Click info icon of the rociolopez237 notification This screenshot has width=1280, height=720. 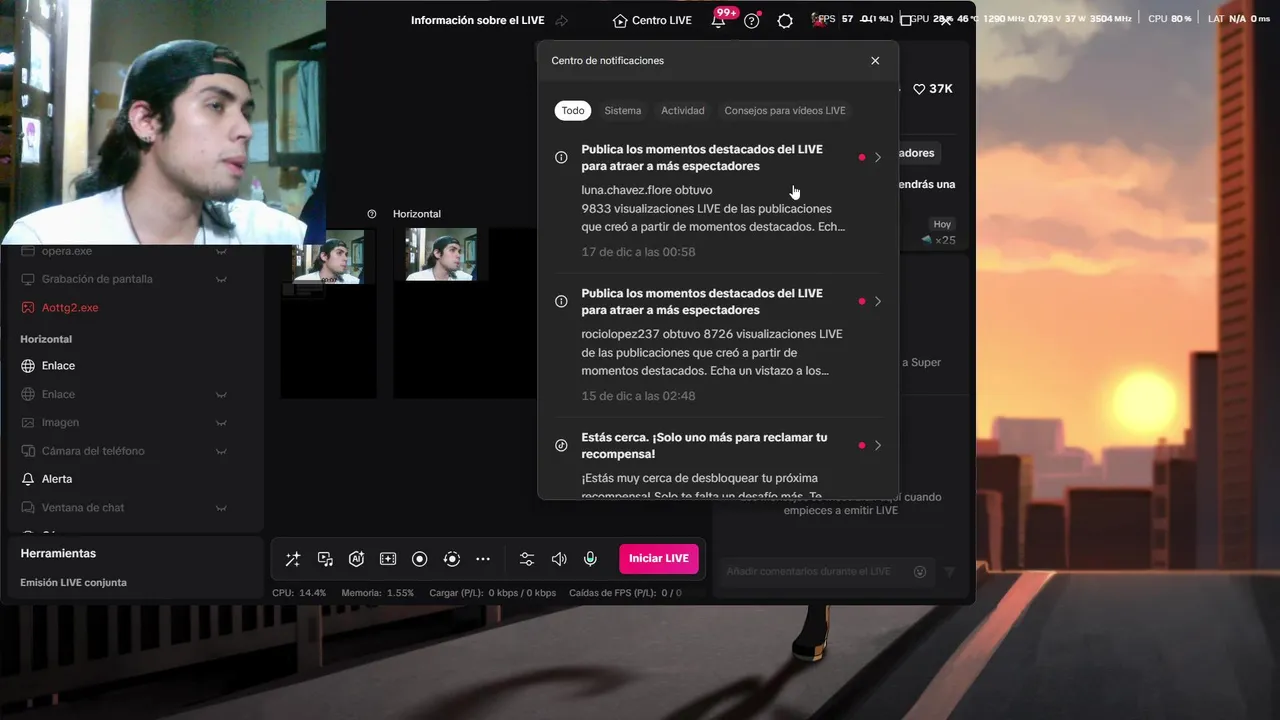(561, 301)
